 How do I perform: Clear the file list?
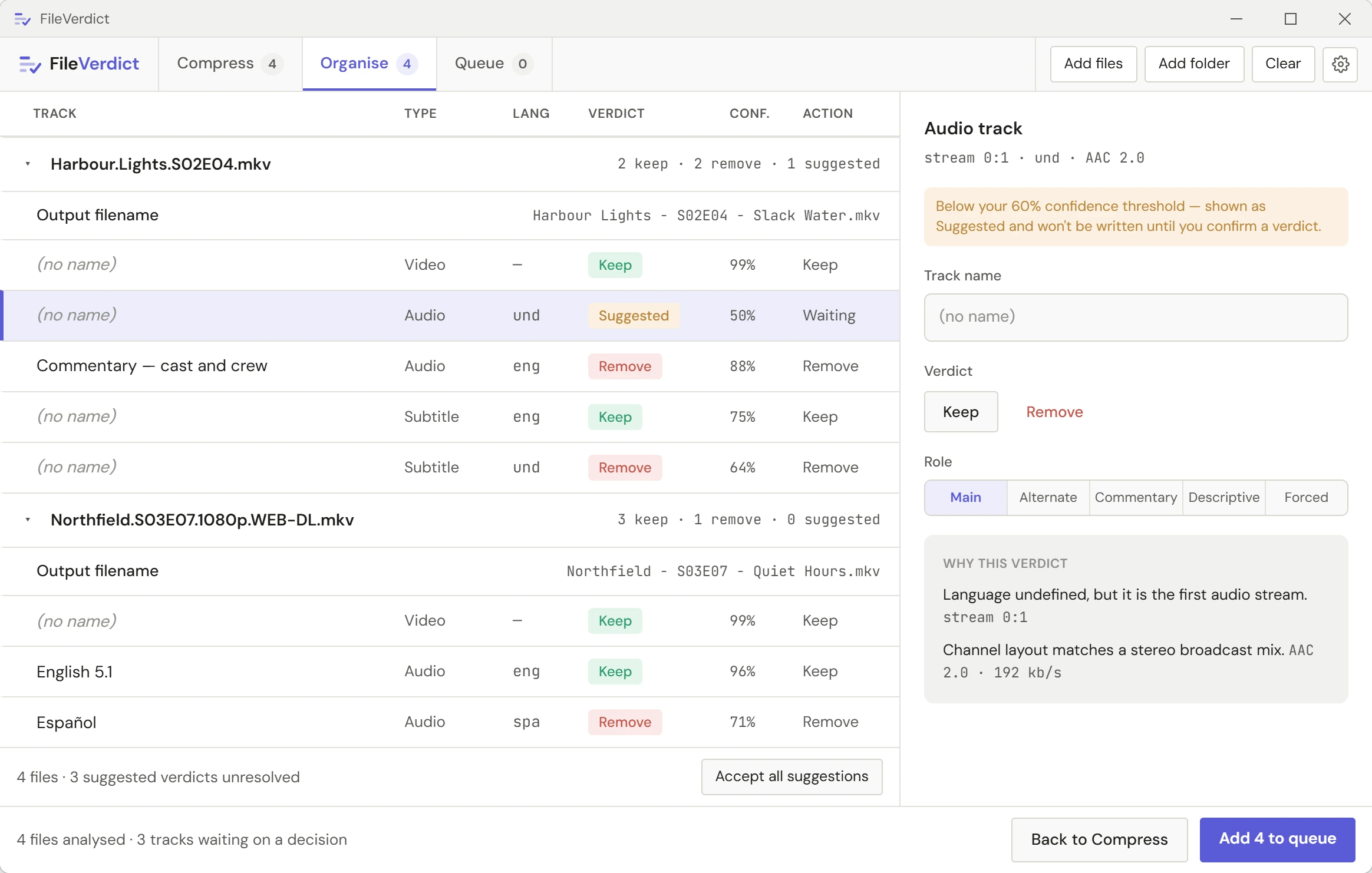[x=1283, y=64]
